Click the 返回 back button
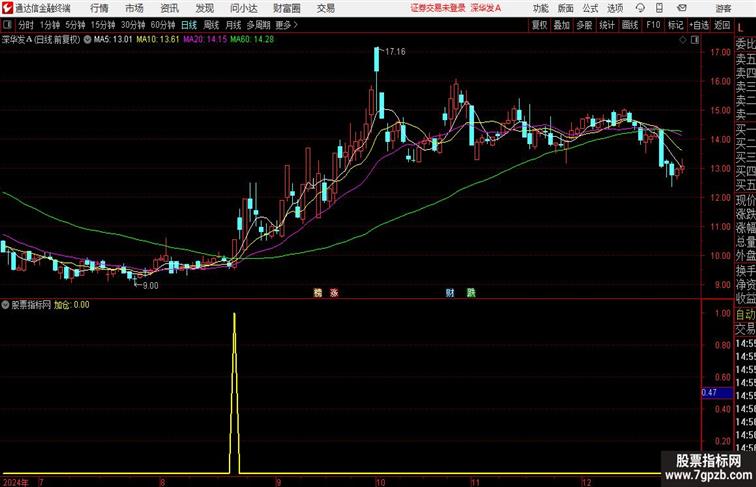The width and height of the screenshot is (756, 487). point(722,25)
